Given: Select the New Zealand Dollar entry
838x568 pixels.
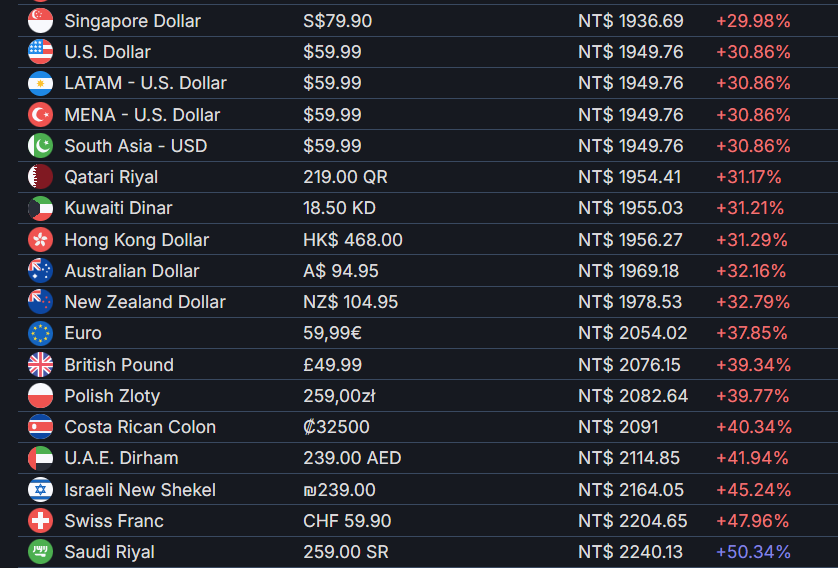Looking at the screenshot, I should (x=145, y=302).
